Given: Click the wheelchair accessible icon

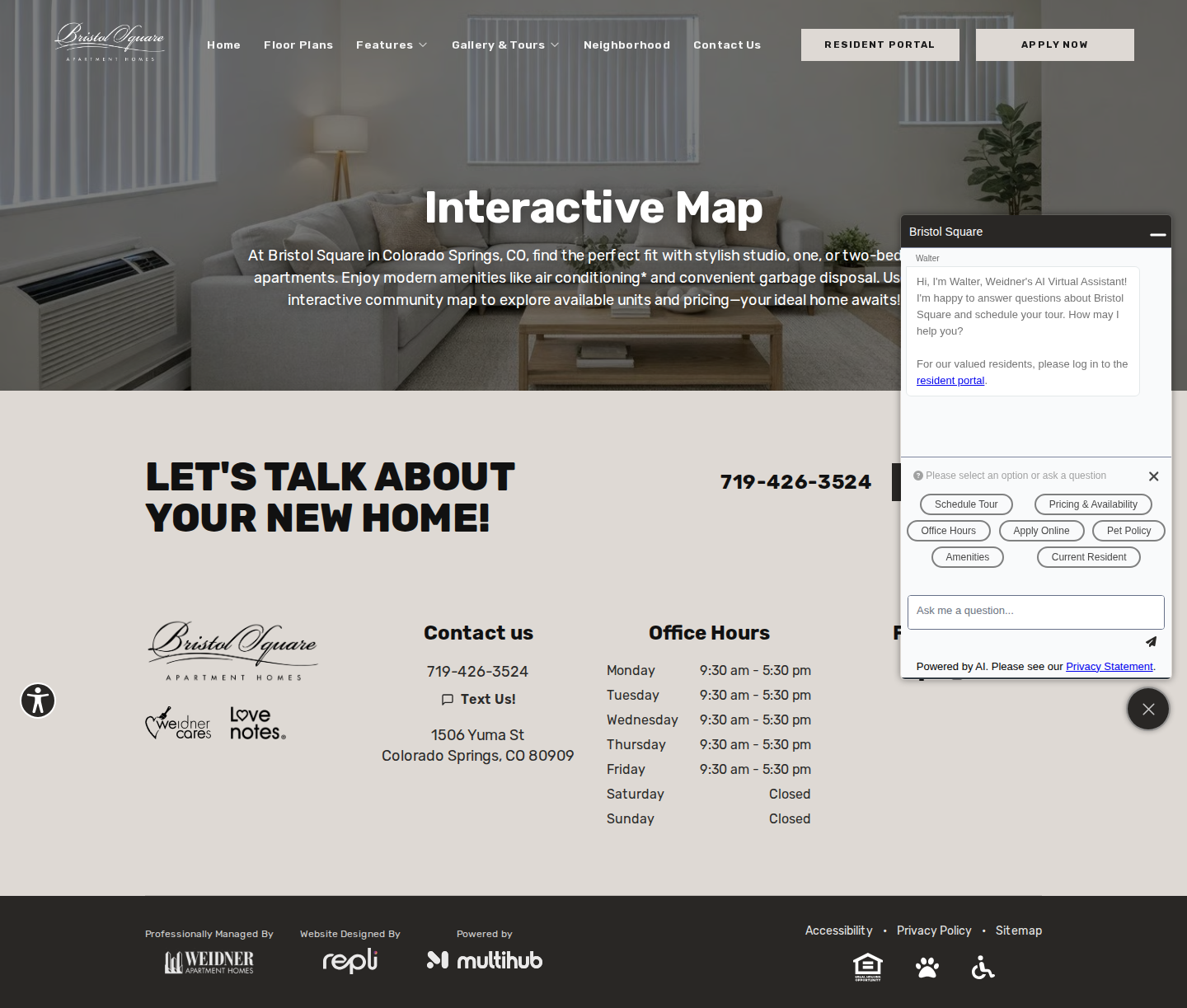Looking at the screenshot, I should pos(983,967).
